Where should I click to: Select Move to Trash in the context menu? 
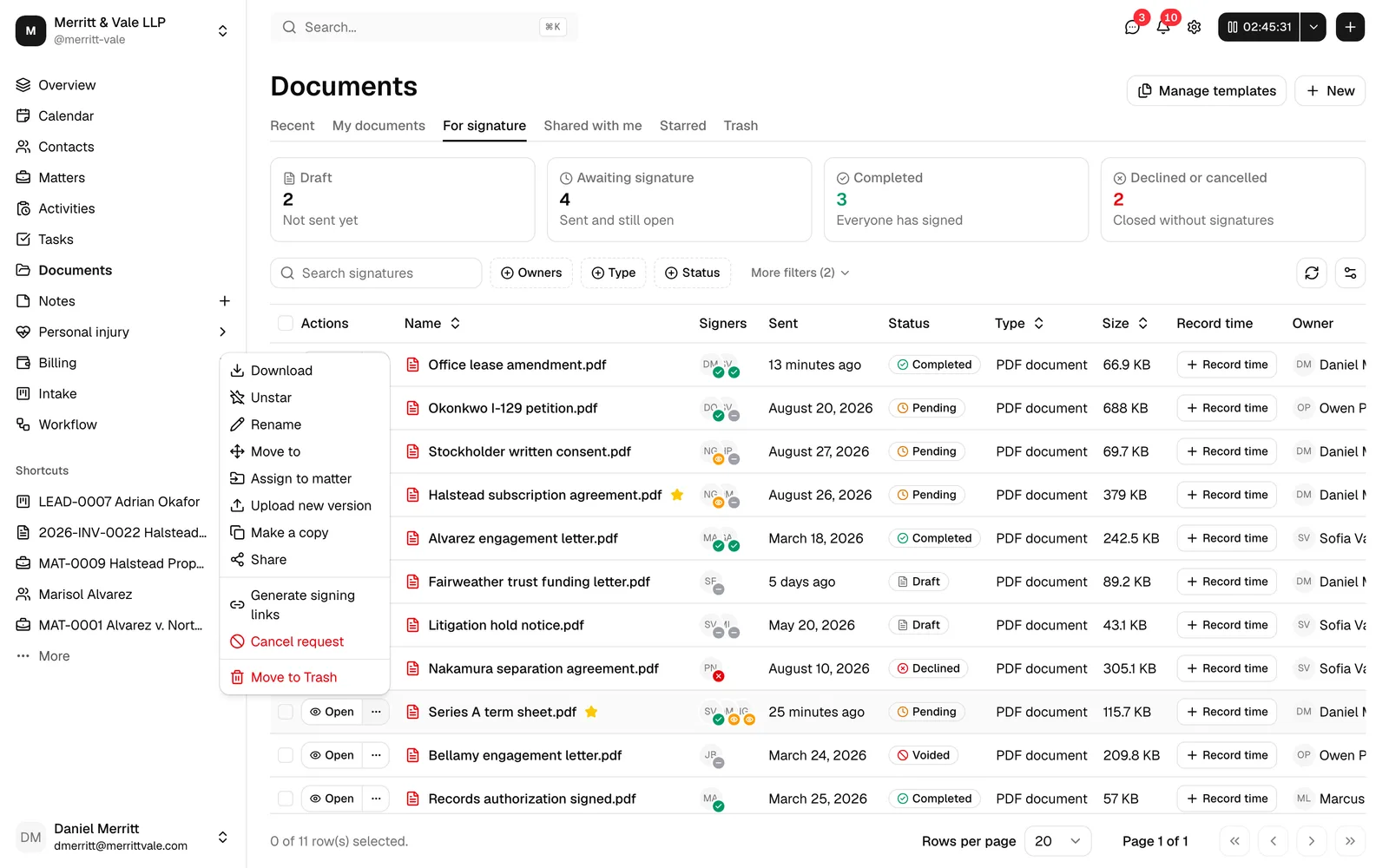[x=305, y=677]
